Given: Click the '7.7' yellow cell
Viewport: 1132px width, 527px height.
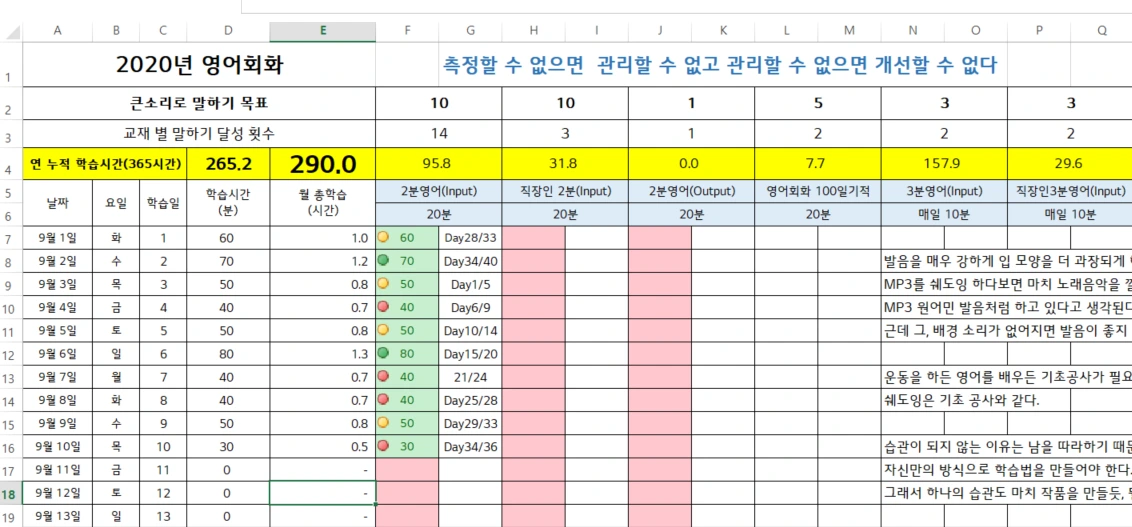Looking at the screenshot, I should [x=818, y=164].
